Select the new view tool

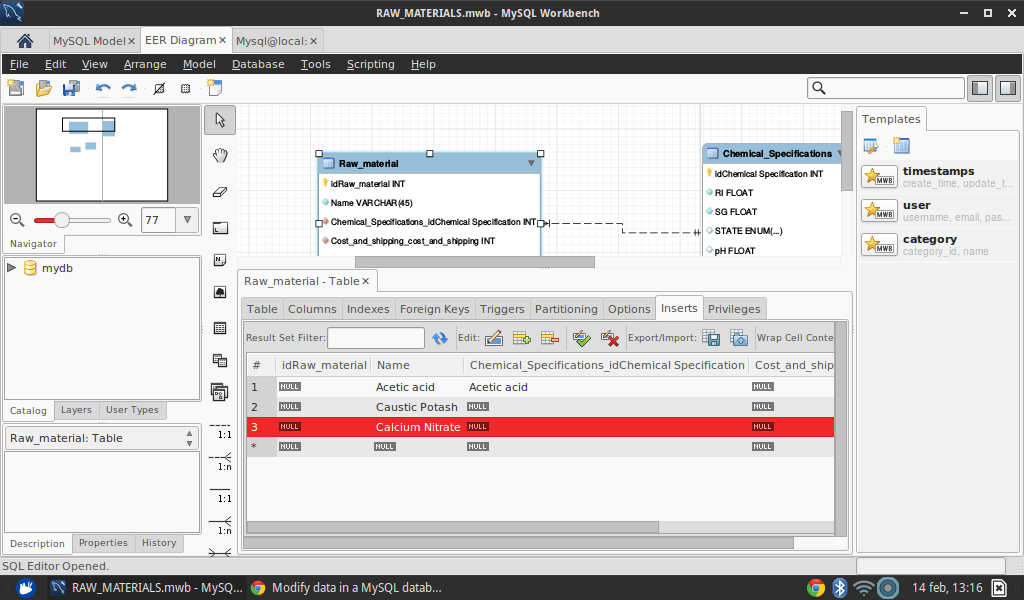tap(220, 360)
